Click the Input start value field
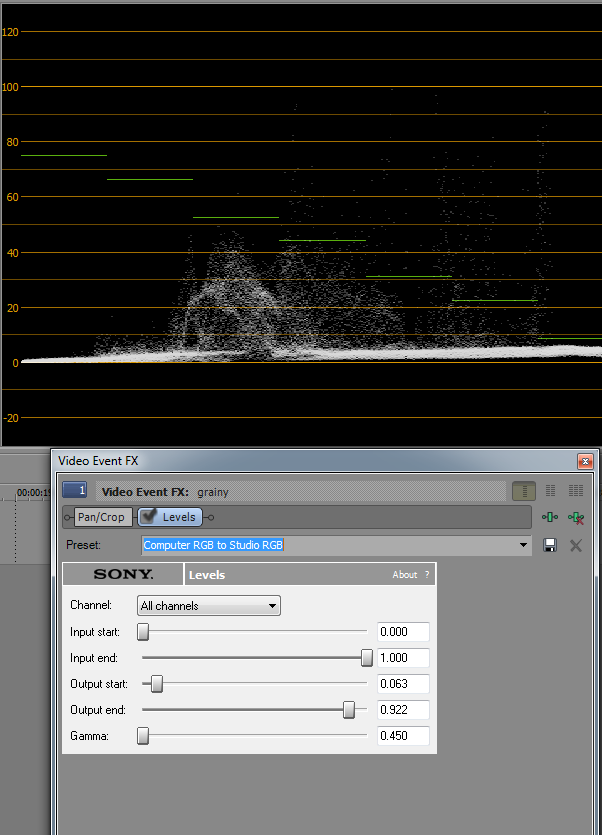Image resolution: width=602 pixels, height=835 pixels. tap(403, 632)
